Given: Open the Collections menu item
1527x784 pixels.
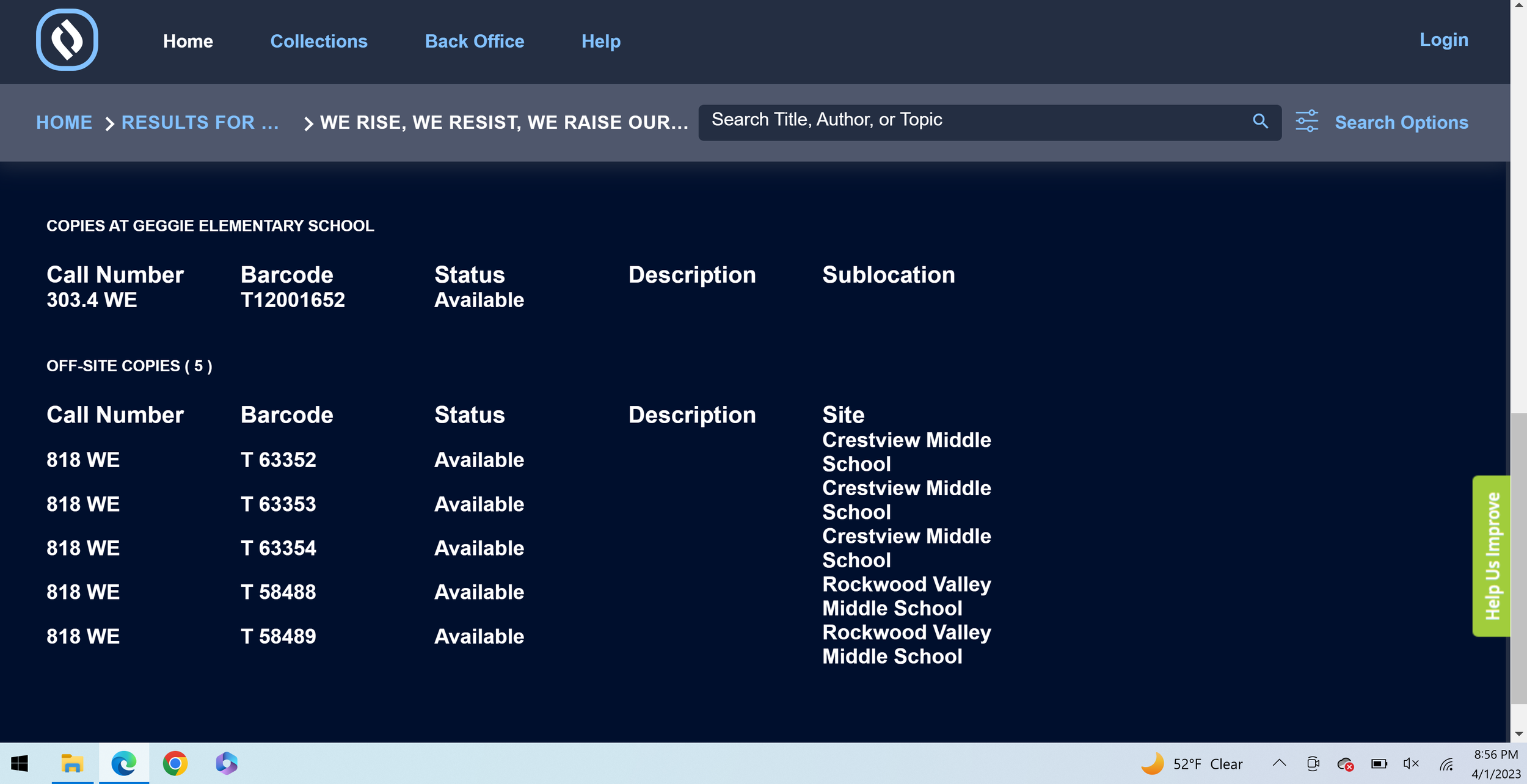Looking at the screenshot, I should 319,42.
